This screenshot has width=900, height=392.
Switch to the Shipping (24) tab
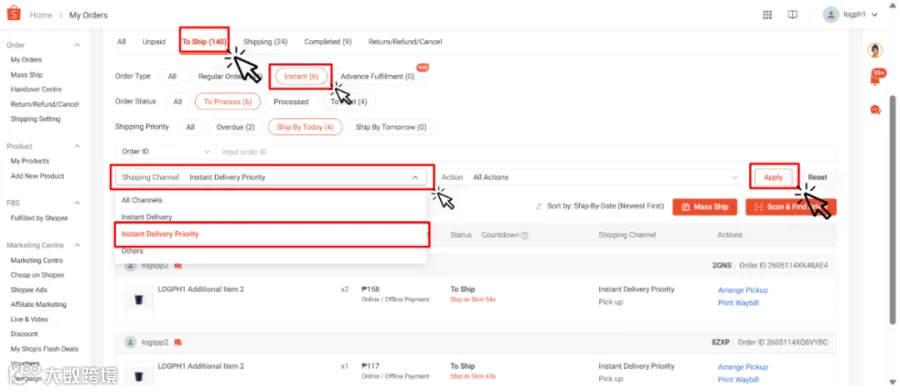tap(265, 42)
